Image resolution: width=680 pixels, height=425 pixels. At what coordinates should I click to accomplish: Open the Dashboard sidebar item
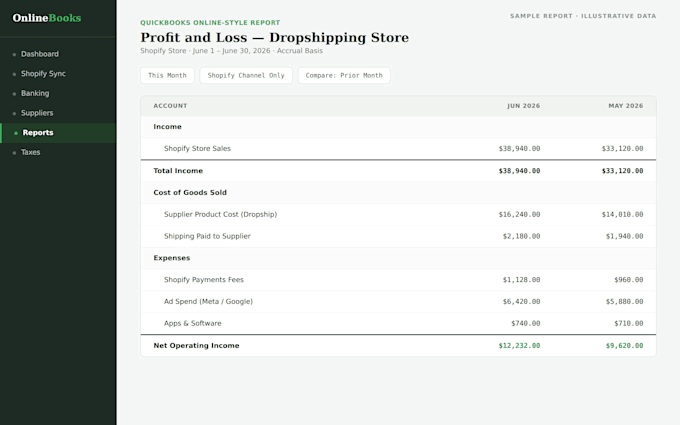58,54
